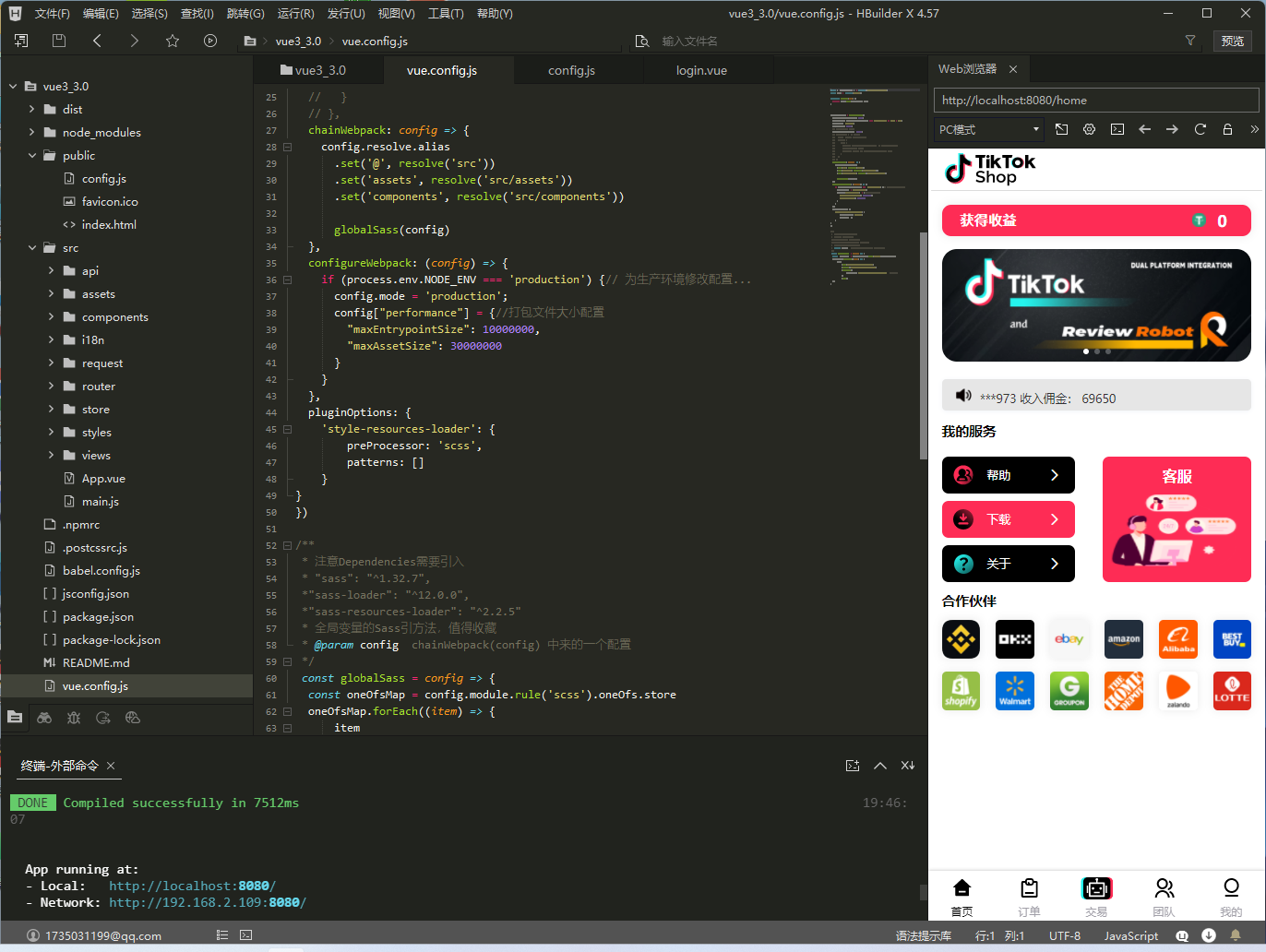Viewport: 1266px width, 952px height.
Task: Open the browser console icon
Action: pos(1117,129)
